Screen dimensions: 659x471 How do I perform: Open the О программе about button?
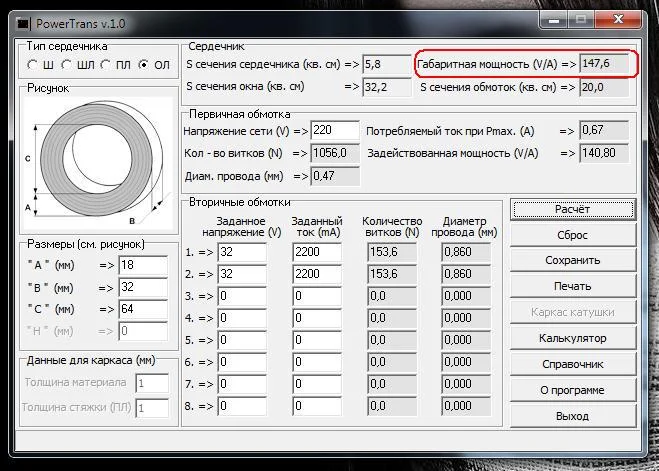pyautogui.click(x=573, y=391)
